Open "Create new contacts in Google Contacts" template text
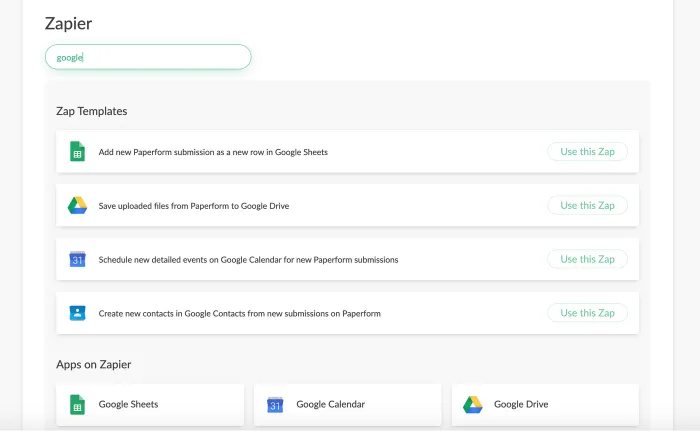This screenshot has width=700, height=431. (x=239, y=313)
